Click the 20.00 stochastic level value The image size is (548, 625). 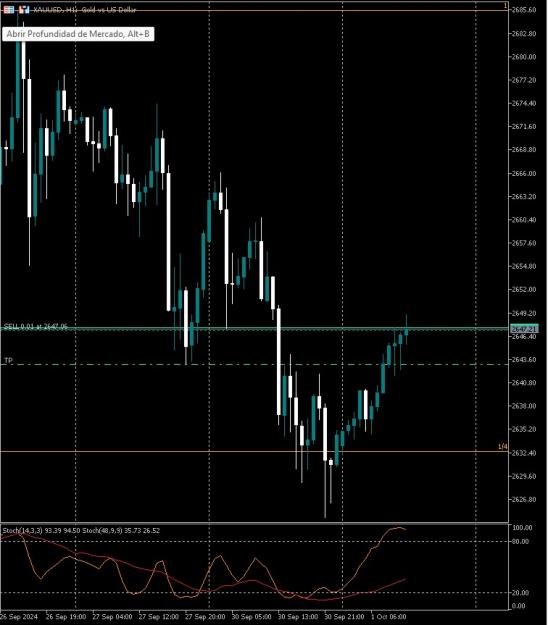[521, 593]
